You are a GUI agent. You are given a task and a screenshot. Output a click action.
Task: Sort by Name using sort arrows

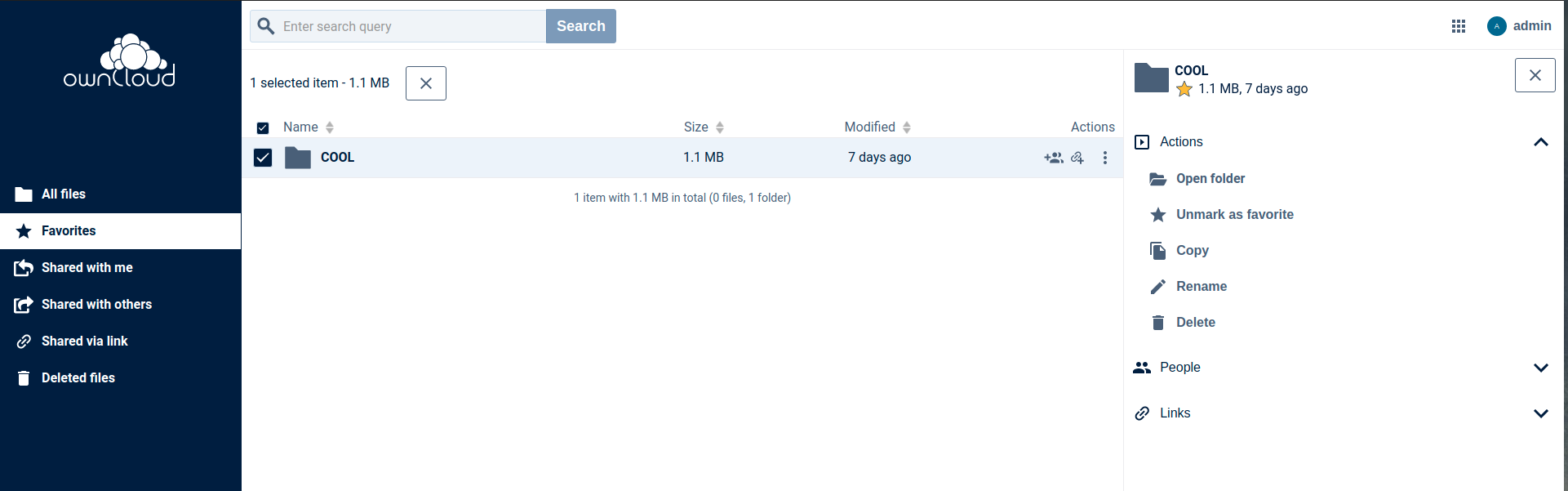tap(330, 127)
